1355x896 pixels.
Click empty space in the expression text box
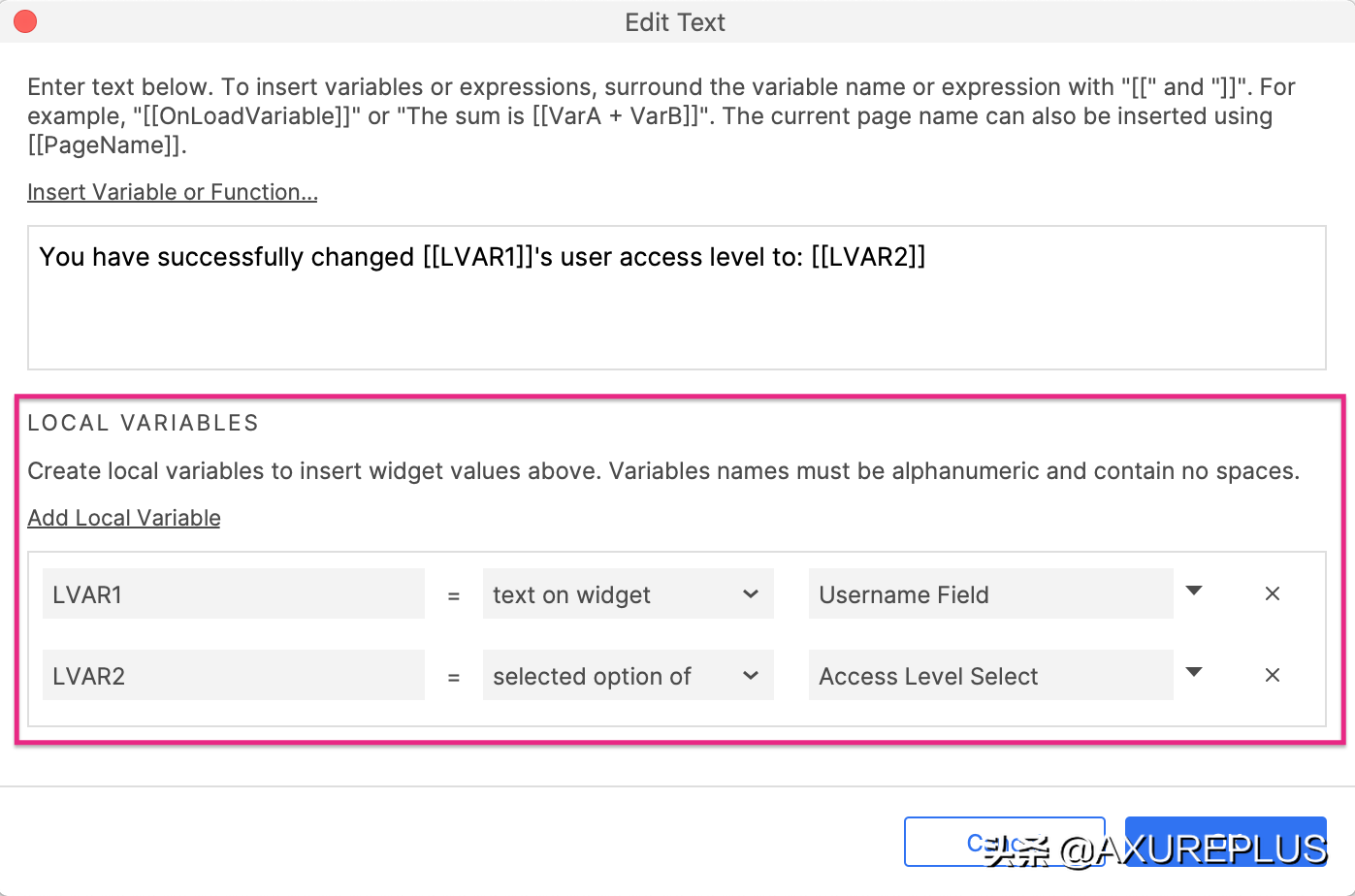click(x=676, y=325)
